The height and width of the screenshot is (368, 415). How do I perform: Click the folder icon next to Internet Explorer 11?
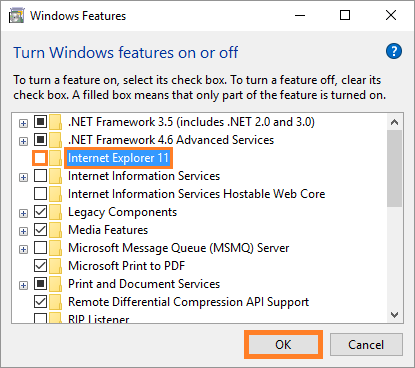tap(55, 158)
